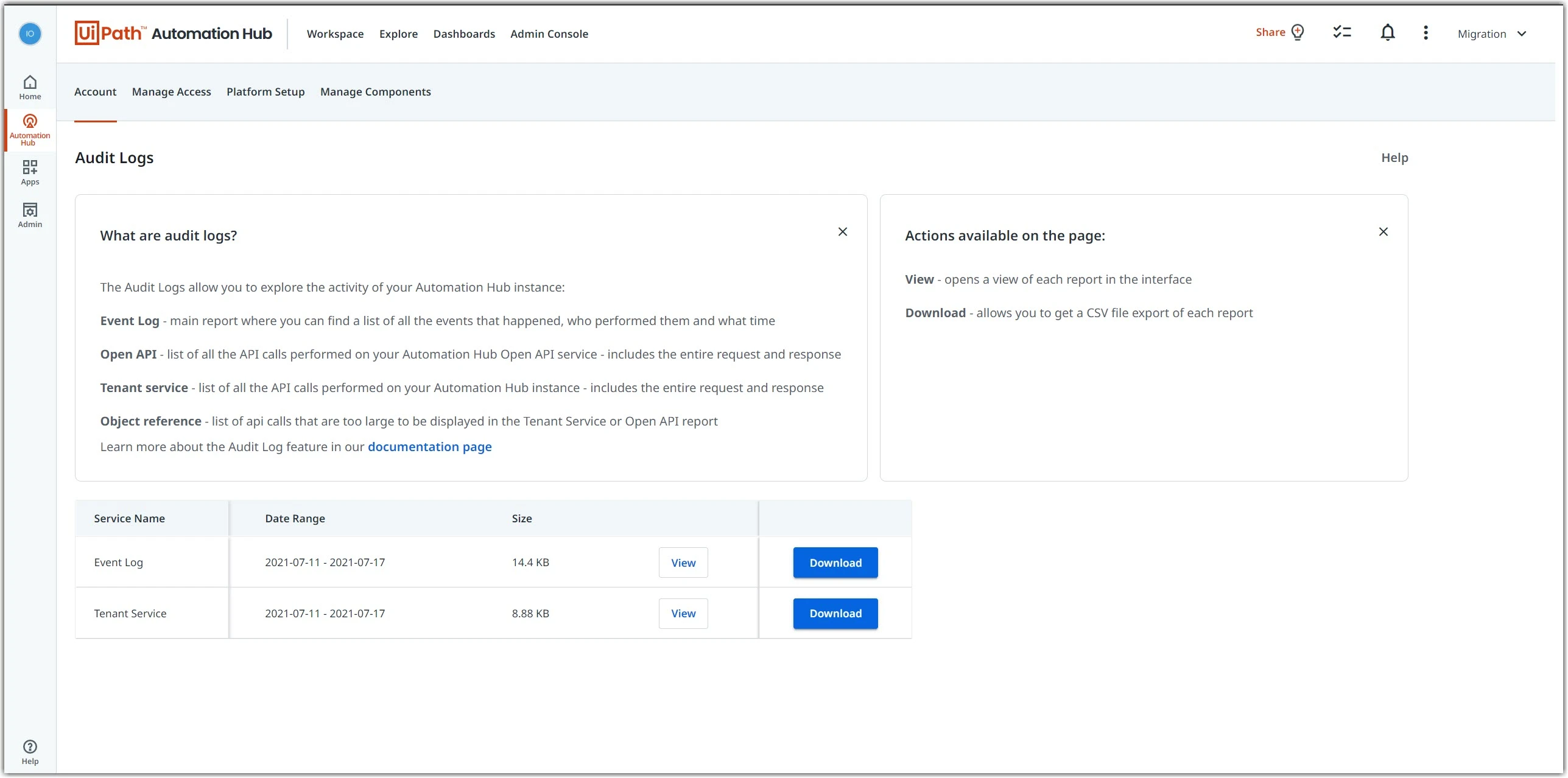
Task: Open Help at the bottom of sidebar
Action: (30, 752)
